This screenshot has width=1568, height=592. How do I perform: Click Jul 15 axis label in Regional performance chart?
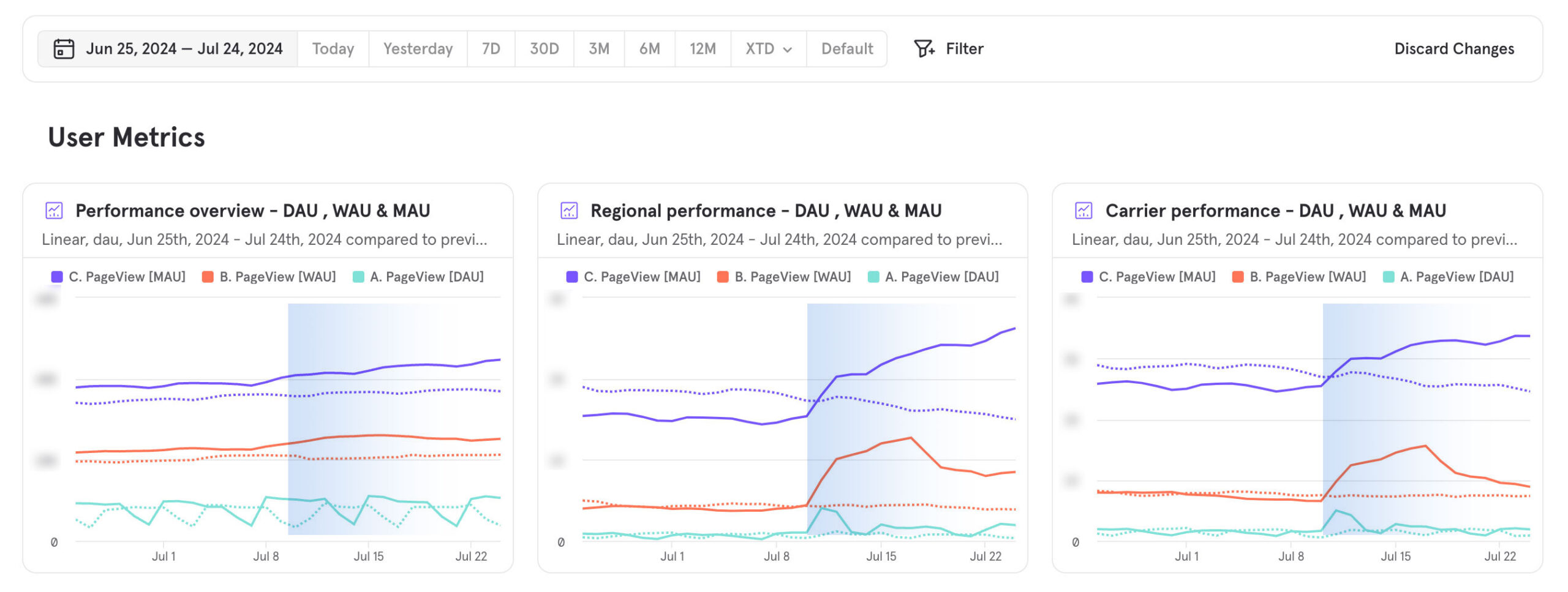click(x=881, y=556)
